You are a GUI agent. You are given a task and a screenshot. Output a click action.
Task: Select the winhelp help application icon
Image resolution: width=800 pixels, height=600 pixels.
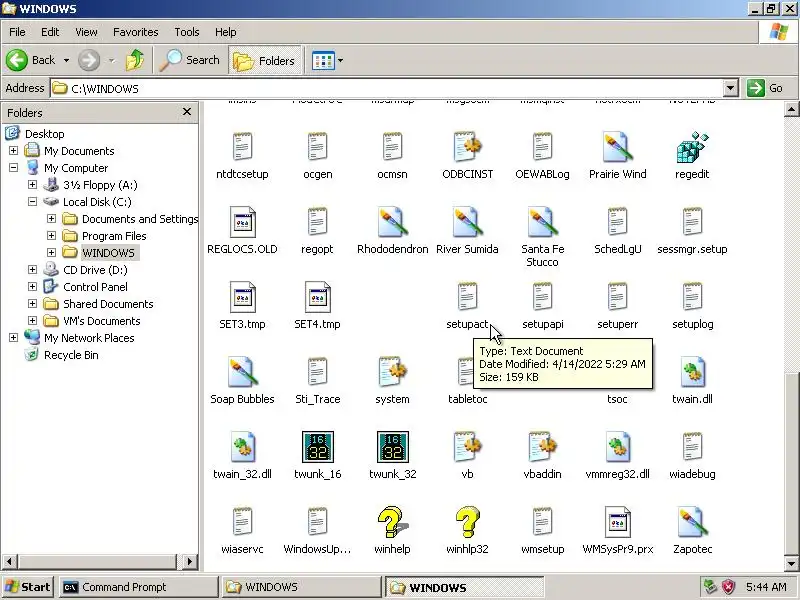[x=391, y=522]
